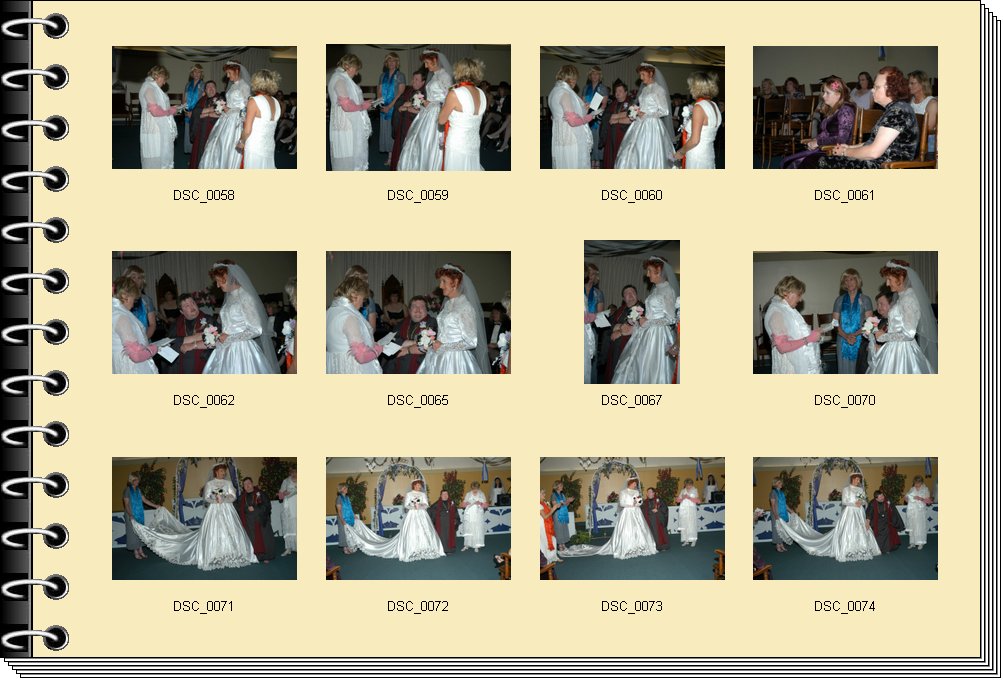The width and height of the screenshot is (1003, 680).
Task: View the DSC_0061 seated guests photo
Action: click(x=845, y=107)
